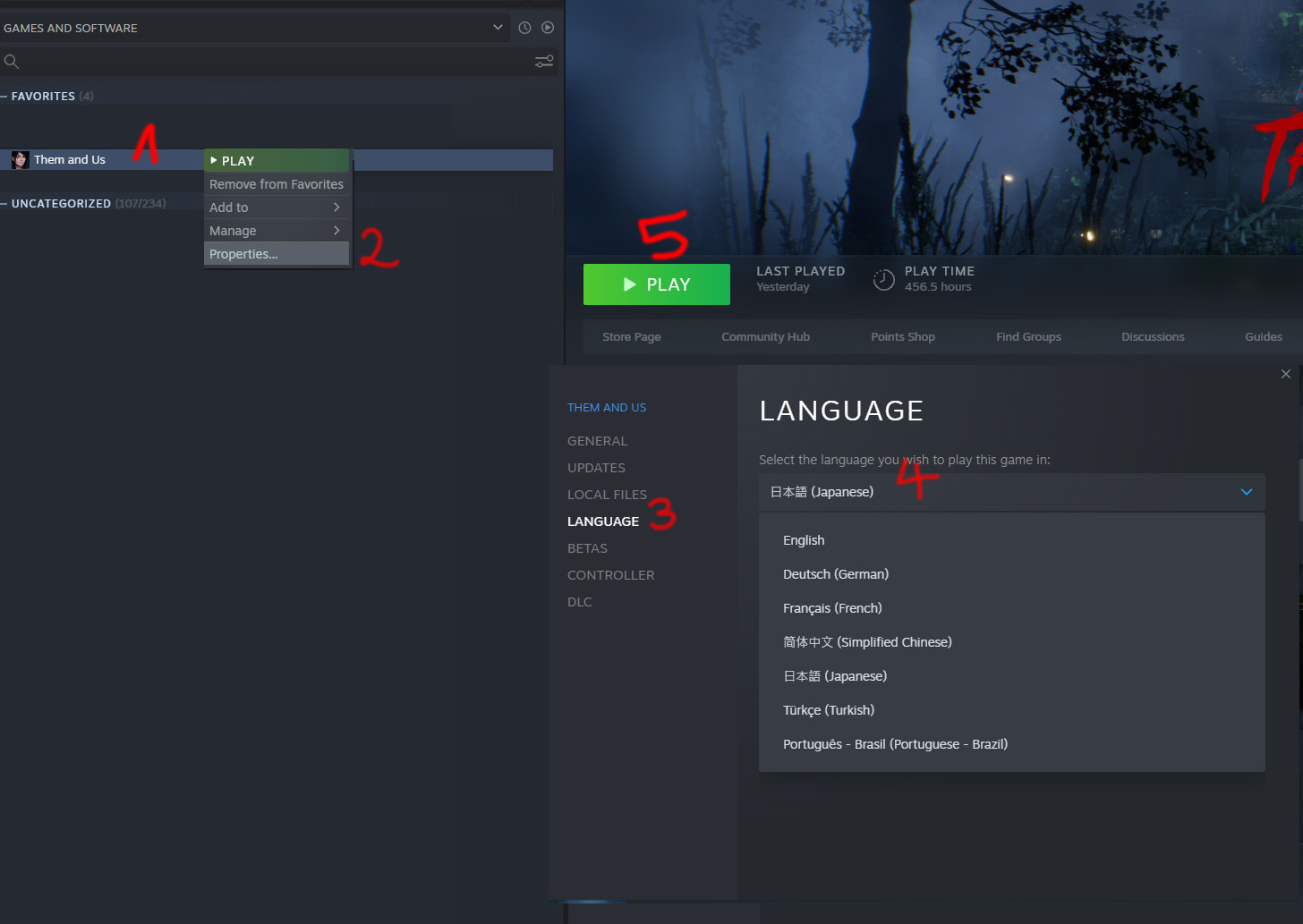
Task: Collapse the Uncategorized category
Action: click(x=4, y=204)
